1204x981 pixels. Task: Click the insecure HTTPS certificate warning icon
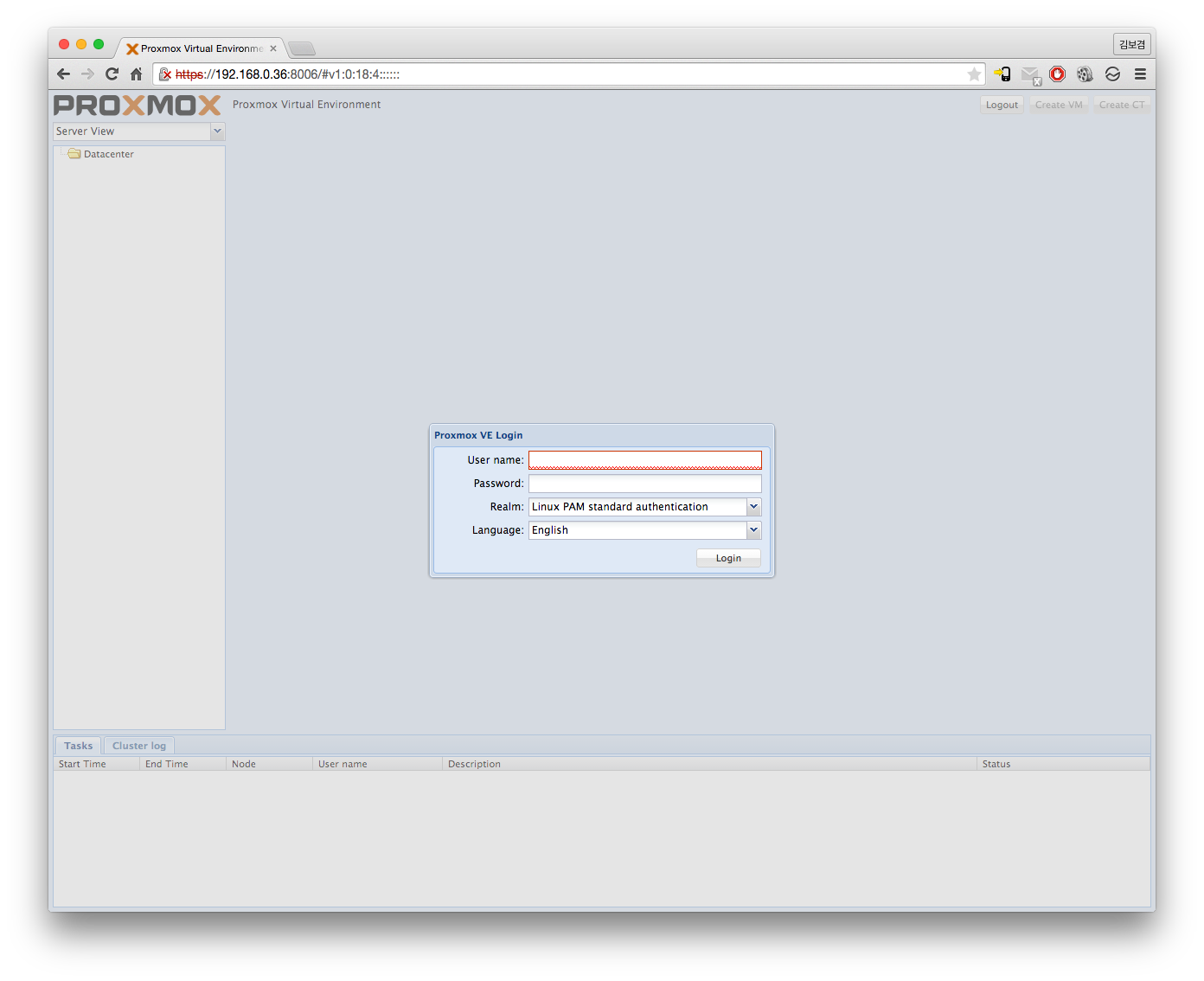pos(165,74)
